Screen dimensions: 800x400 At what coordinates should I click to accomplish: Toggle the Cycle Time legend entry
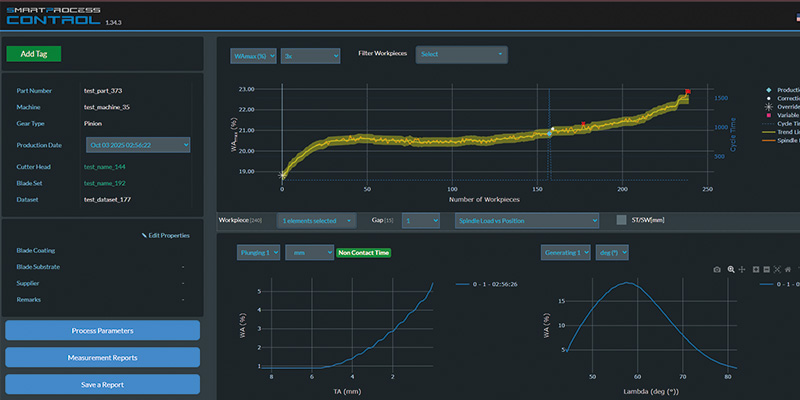coord(780,123)
